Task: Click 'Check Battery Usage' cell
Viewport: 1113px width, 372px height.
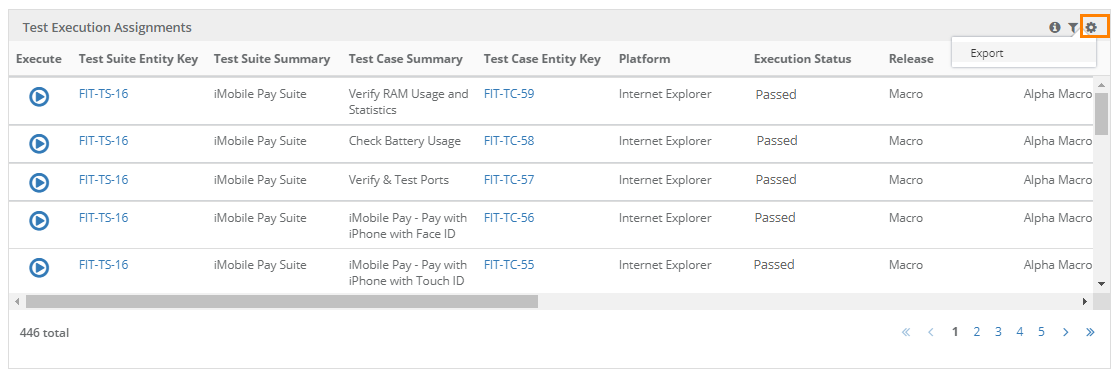Action: pos(405,141)
